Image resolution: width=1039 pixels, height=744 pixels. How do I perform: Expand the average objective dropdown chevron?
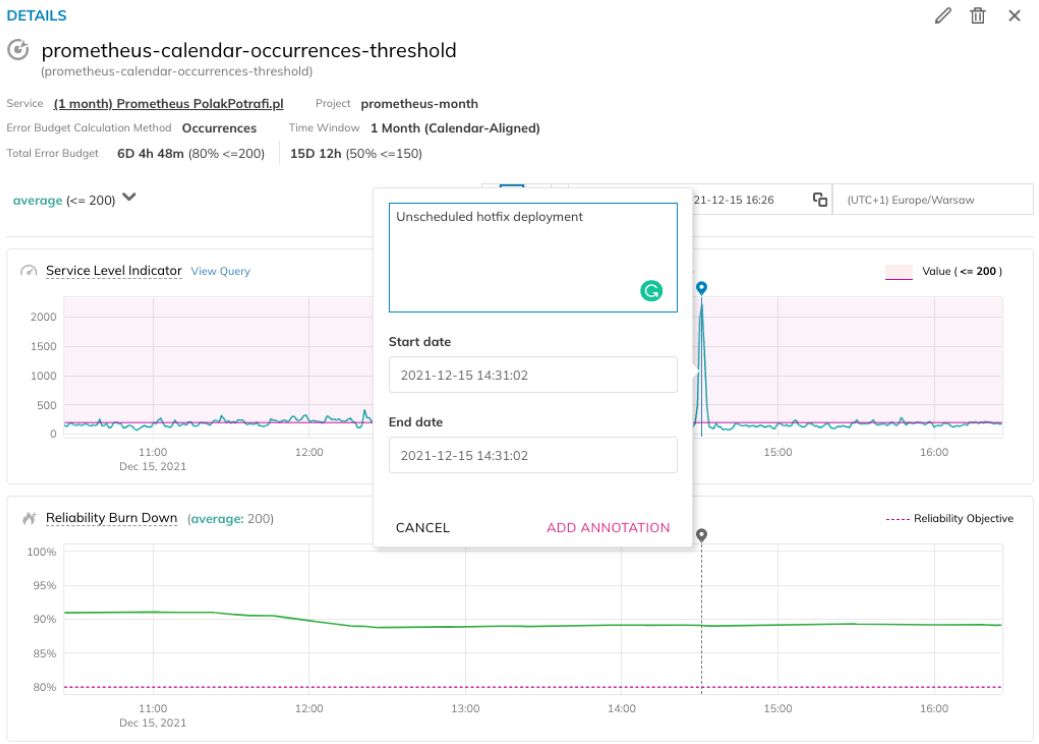pyautogui.click(x=129, y=198)
